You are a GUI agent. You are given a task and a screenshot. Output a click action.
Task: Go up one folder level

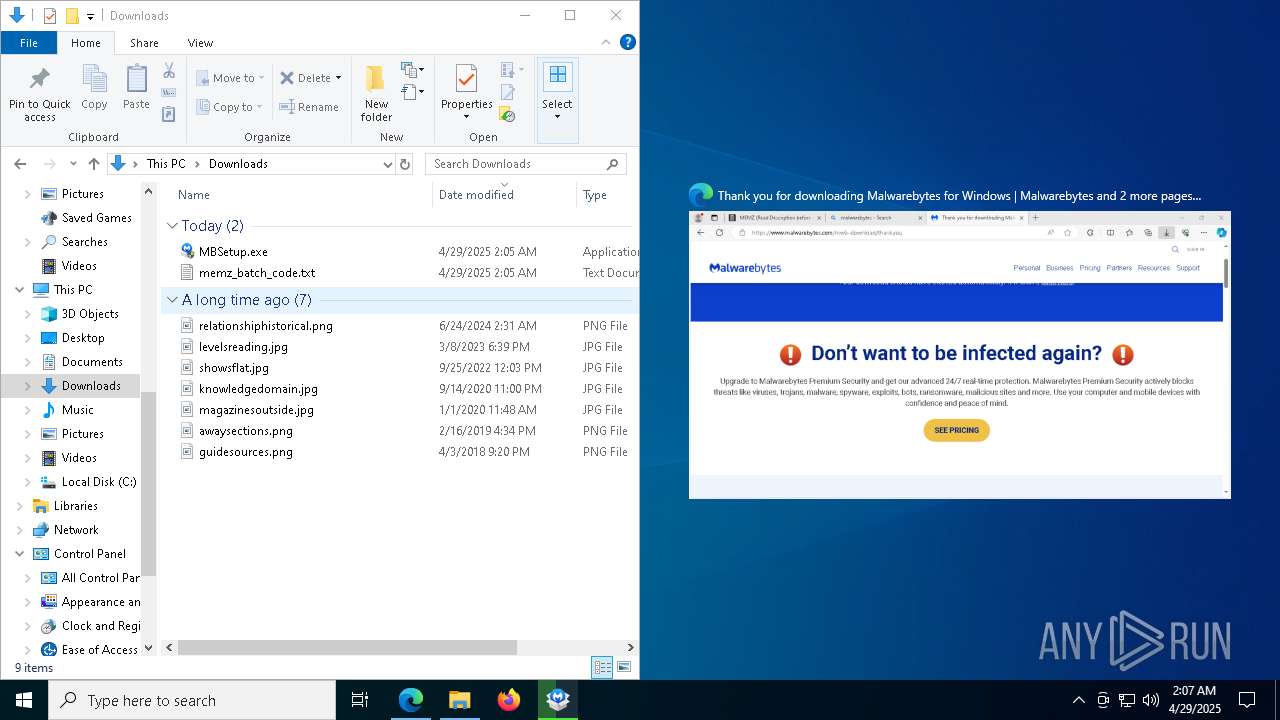(x=94, y=164)
